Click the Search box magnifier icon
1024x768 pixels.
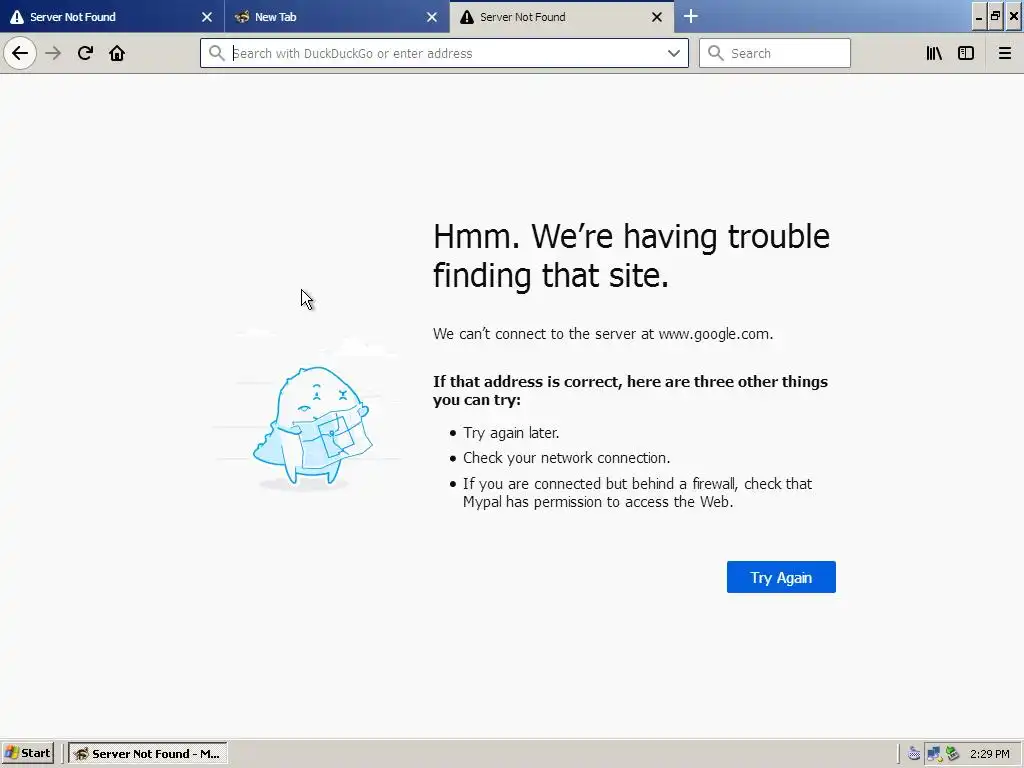716,53
